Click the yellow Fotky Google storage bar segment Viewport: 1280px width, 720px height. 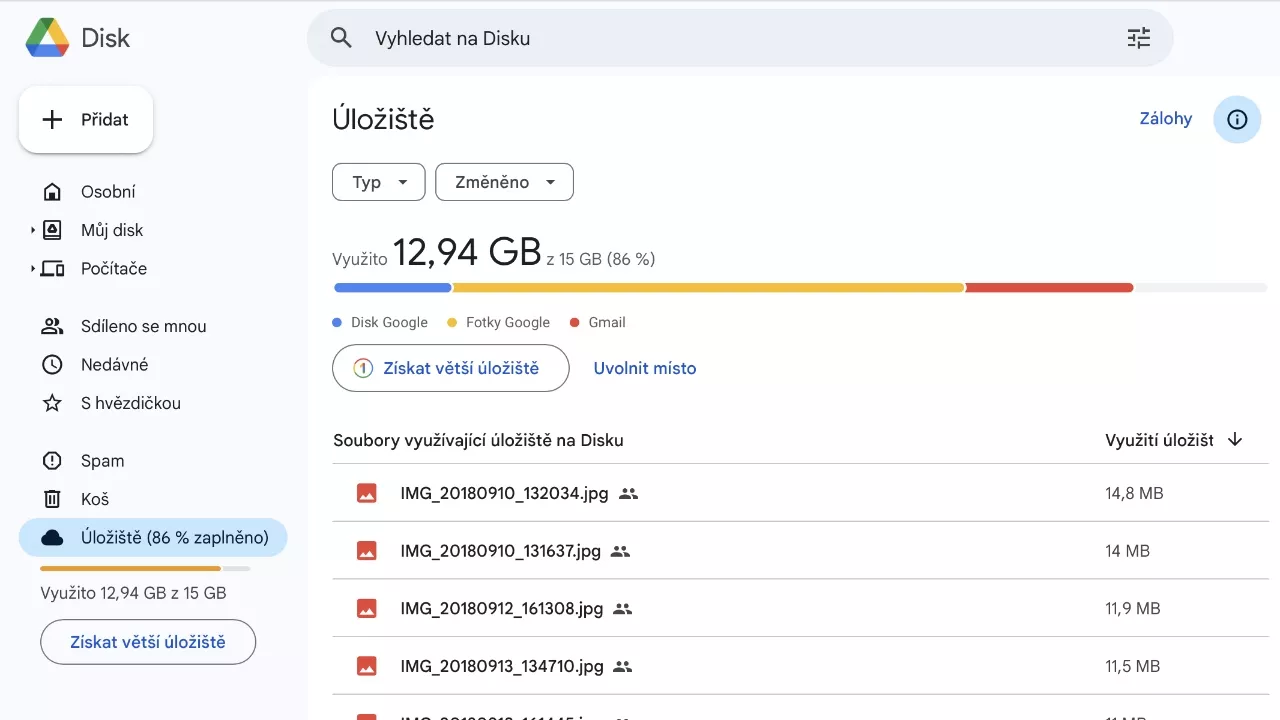pyautogui.click(x=708, y=288)
